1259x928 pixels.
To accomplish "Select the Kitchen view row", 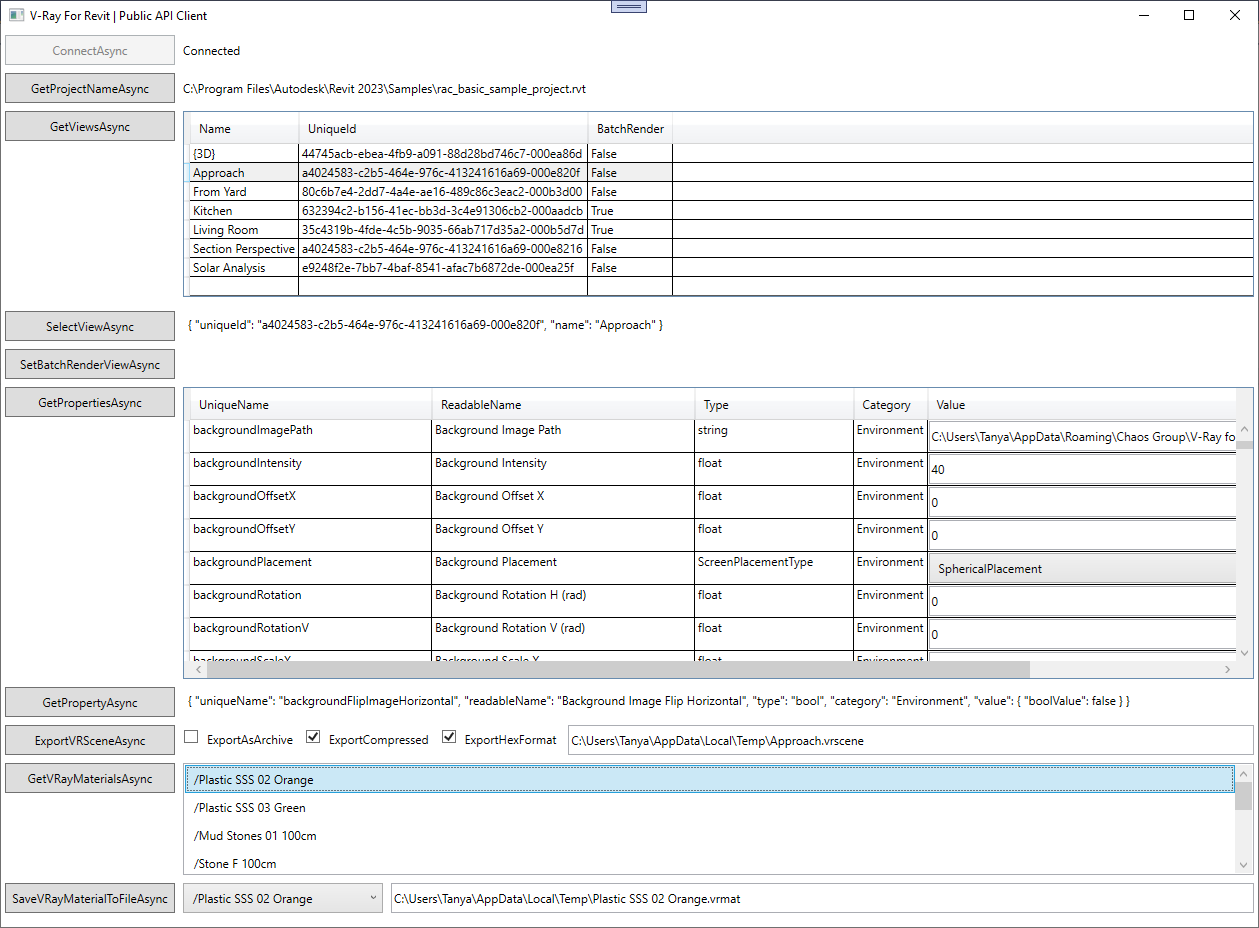I will click(720, 211).
